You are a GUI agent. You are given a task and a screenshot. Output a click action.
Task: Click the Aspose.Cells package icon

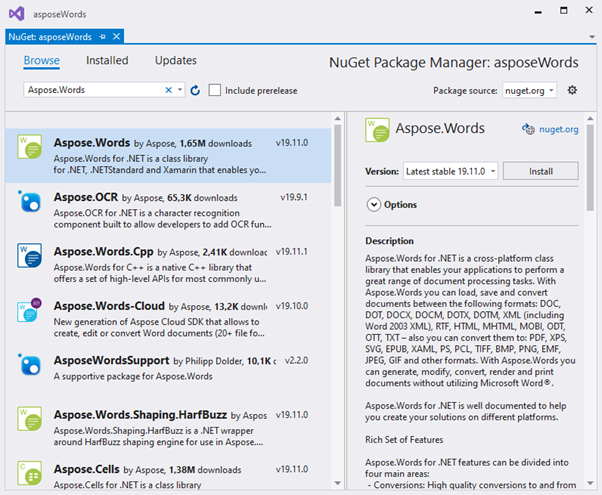pyautogui.click(x=30, y=473)
